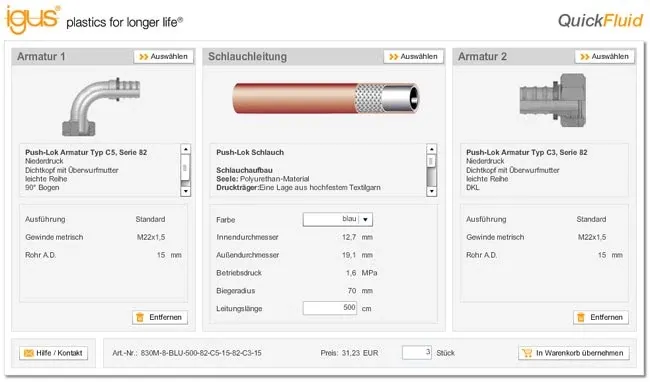This screenshot has height=382, width=650.
Task: Click the Armatur 1 elbow fitting image
Action: coord(102,106)
